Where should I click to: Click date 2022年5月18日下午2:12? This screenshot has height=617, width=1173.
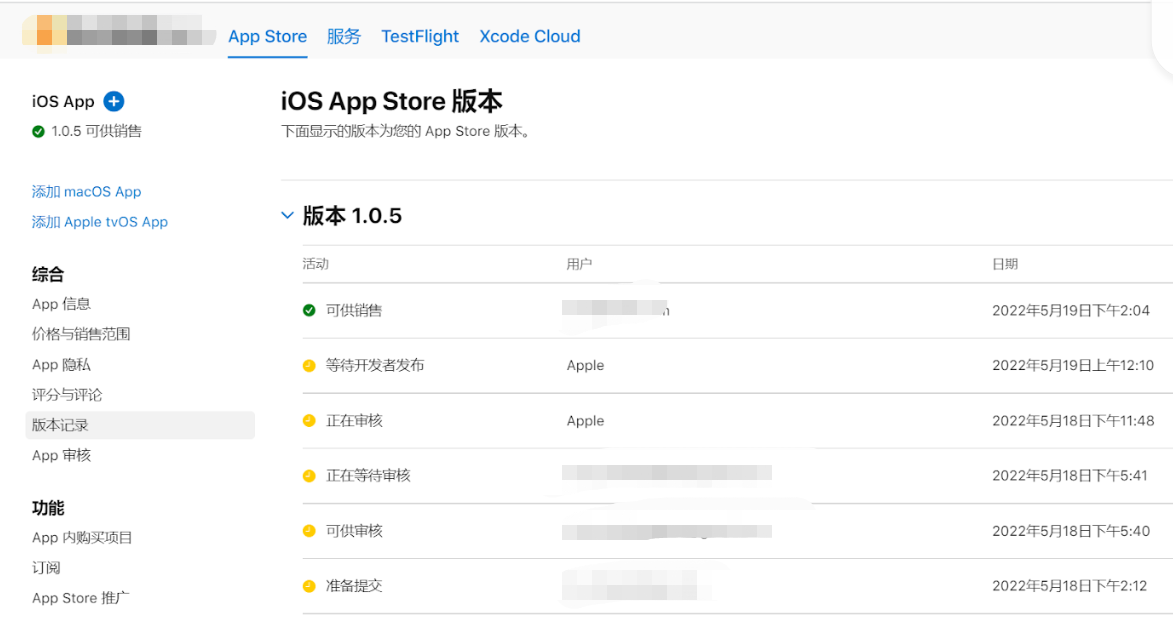point(1069,586)
